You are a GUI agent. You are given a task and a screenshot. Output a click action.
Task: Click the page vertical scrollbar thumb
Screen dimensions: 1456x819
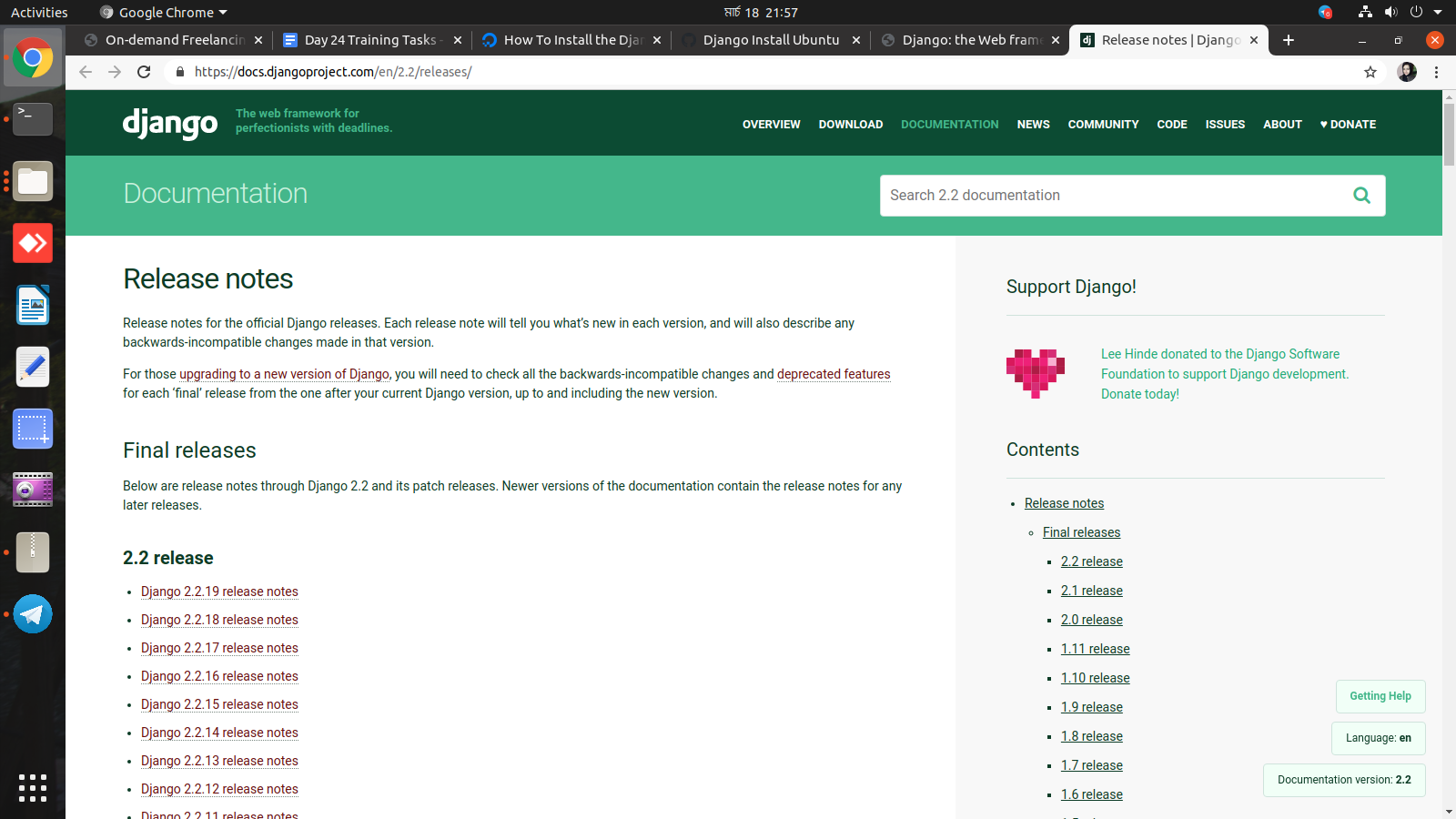tap(1449, 135)
